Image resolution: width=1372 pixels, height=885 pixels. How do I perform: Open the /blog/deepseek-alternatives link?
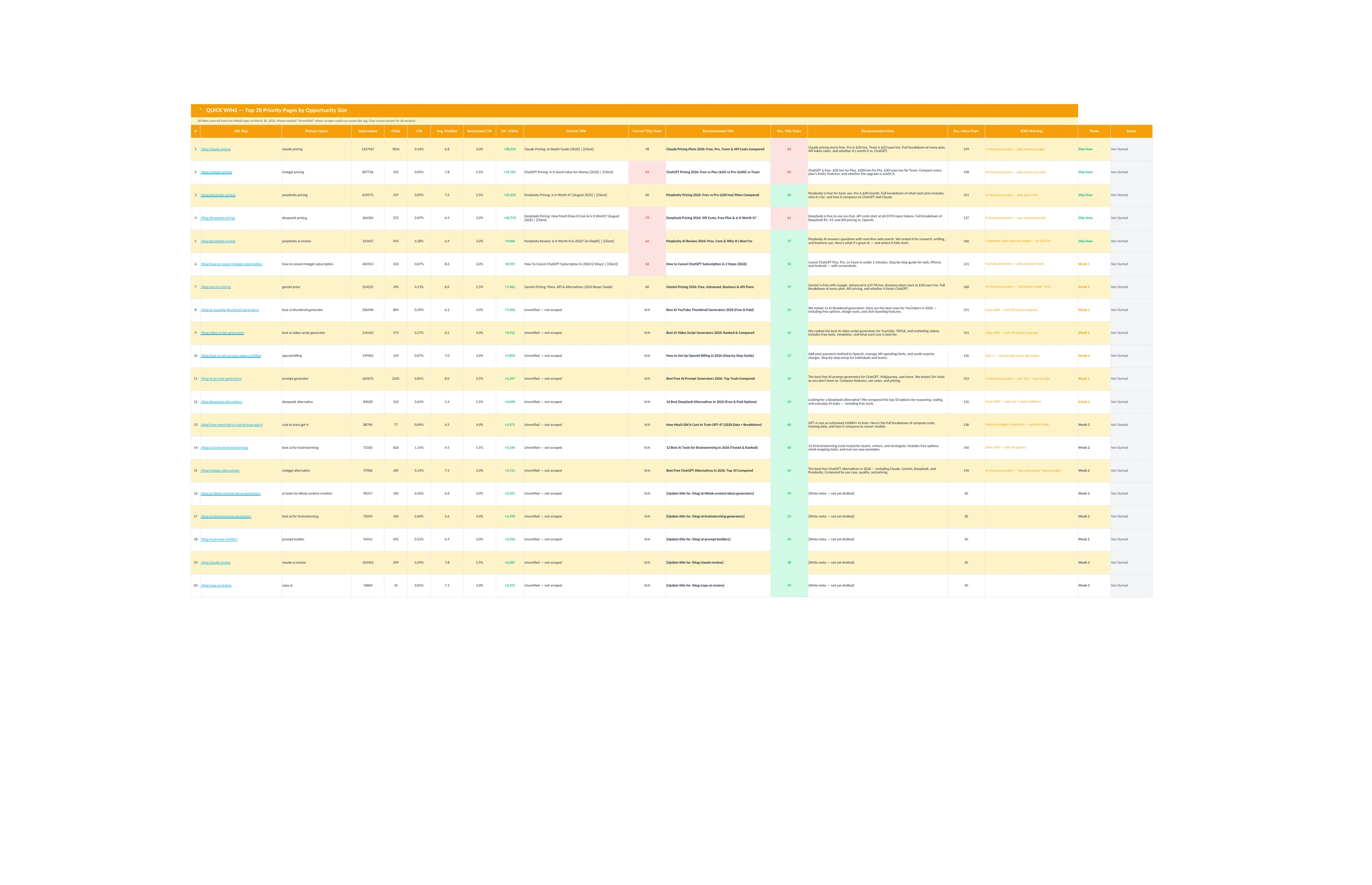[221, 402]
